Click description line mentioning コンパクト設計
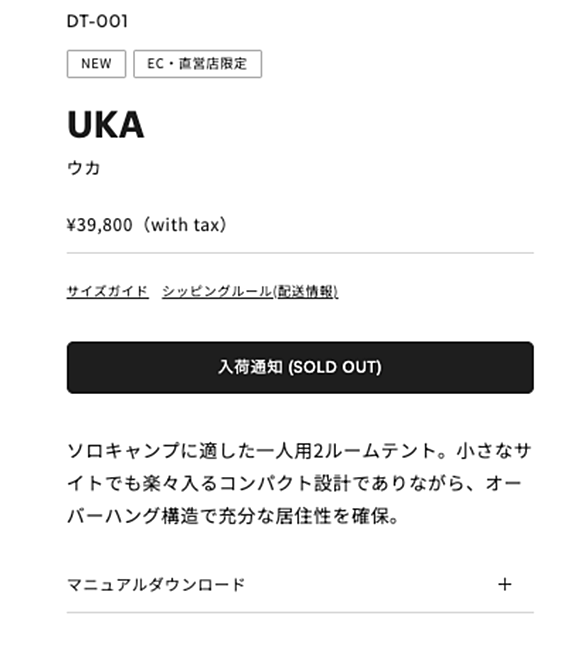 point(294,483)
